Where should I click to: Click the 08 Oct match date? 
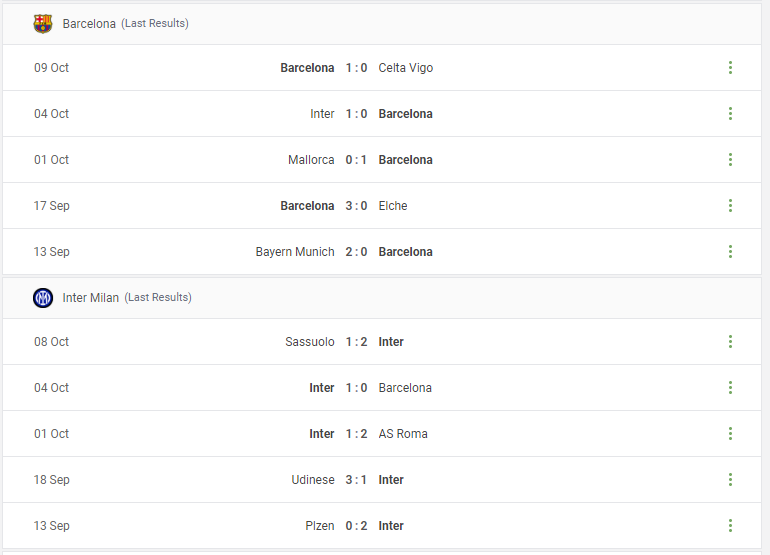click(x=52, y=342)
